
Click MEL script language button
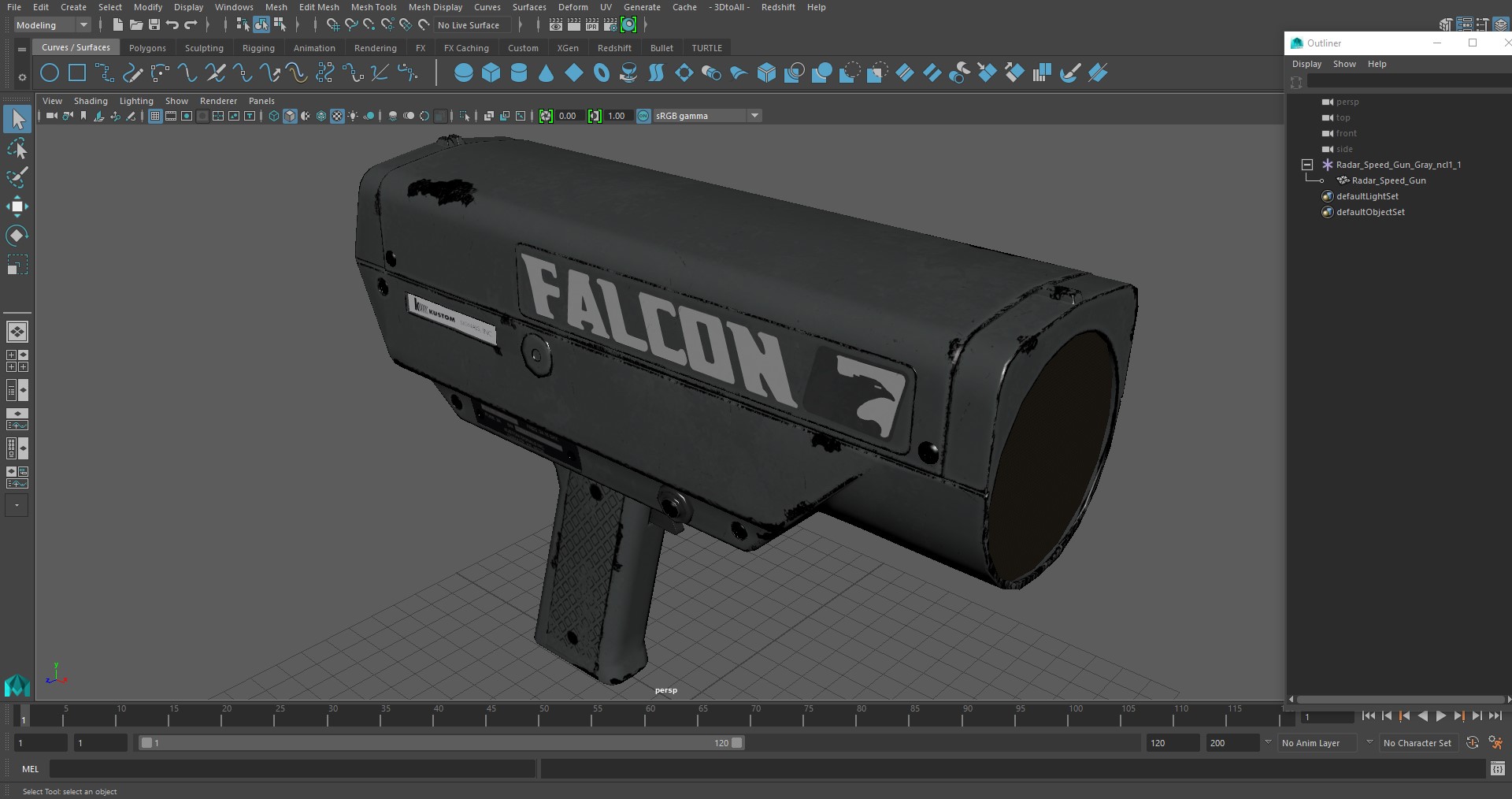point(30,769)
